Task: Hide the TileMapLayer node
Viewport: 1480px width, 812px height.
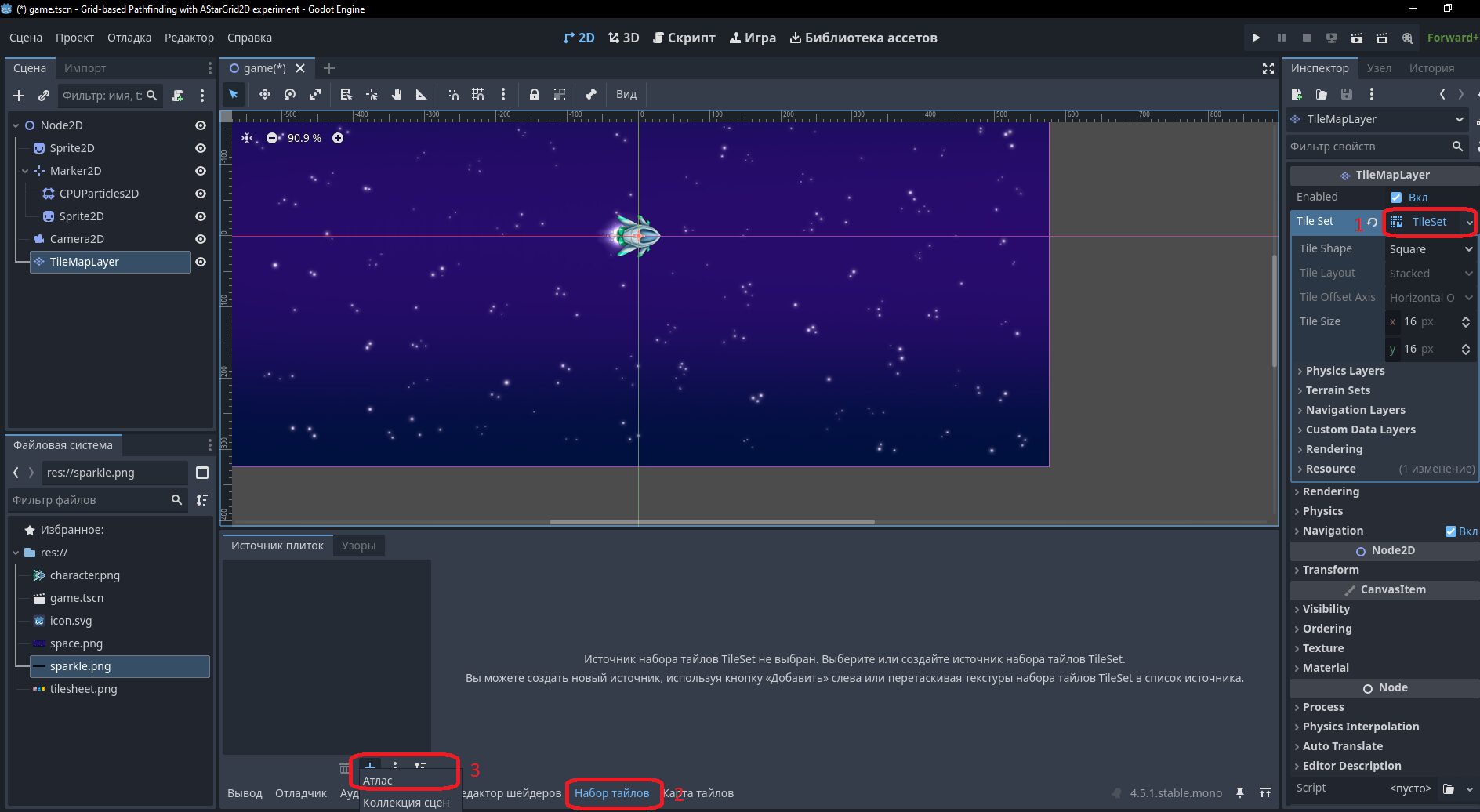Action: (x=201, y=262)
